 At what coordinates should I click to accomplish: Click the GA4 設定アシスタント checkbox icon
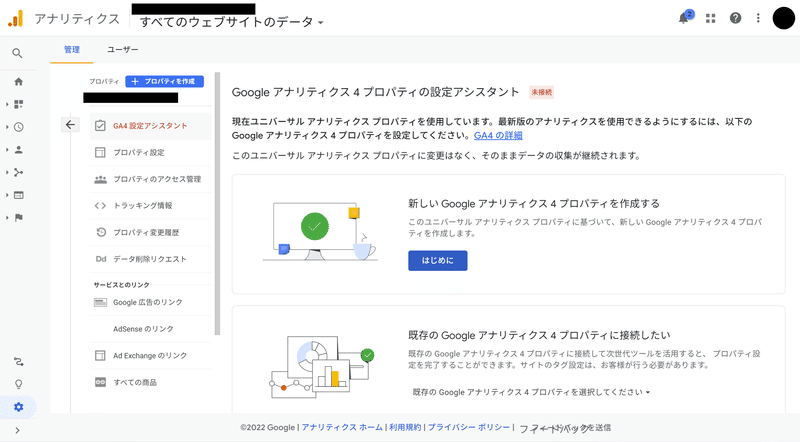coord(101,126)
